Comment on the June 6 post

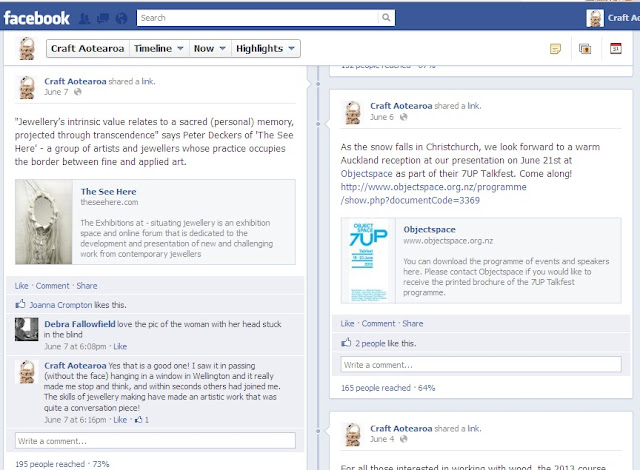point(378,324)
